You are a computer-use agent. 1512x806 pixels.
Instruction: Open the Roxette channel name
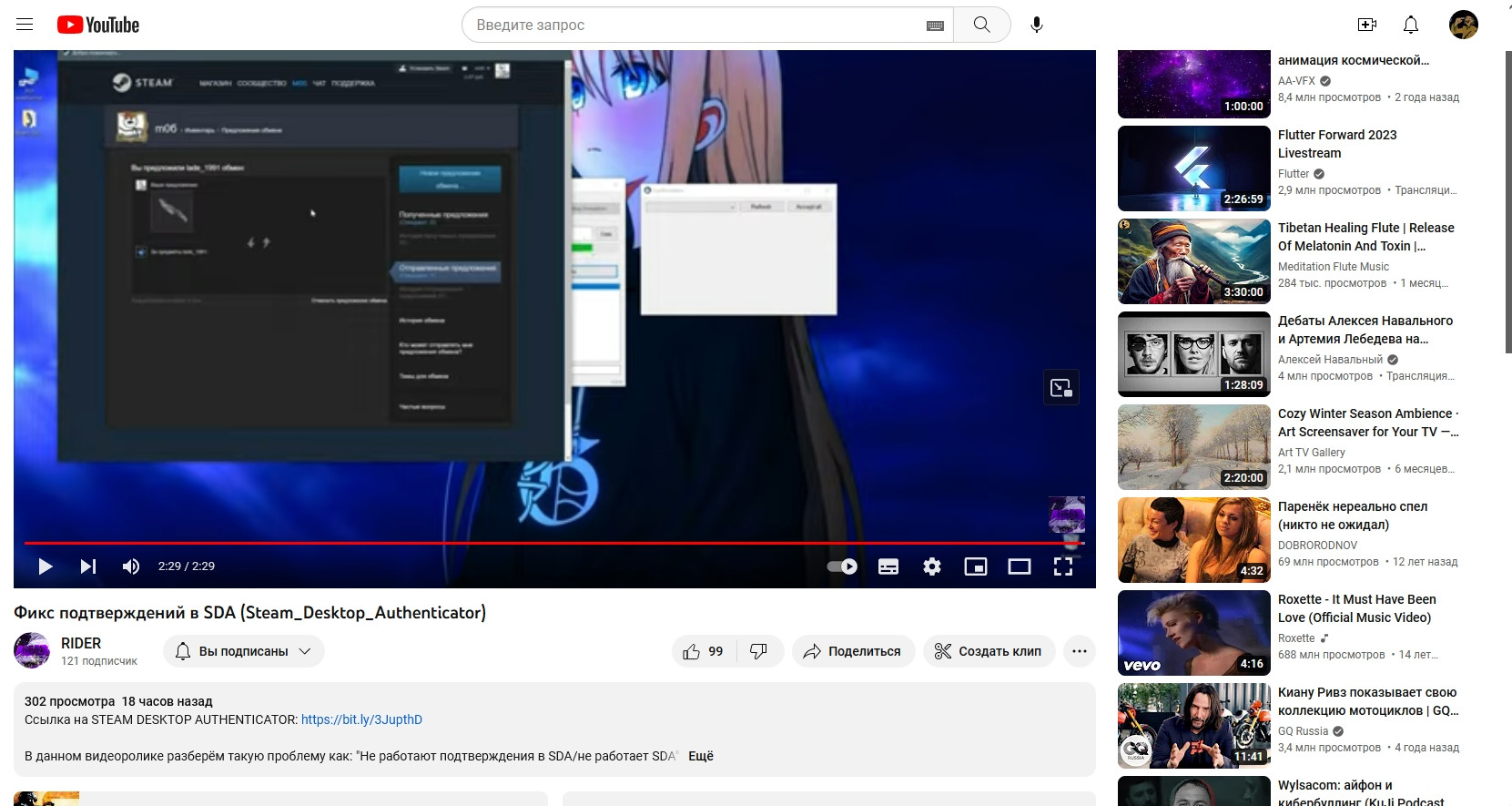1296,638
